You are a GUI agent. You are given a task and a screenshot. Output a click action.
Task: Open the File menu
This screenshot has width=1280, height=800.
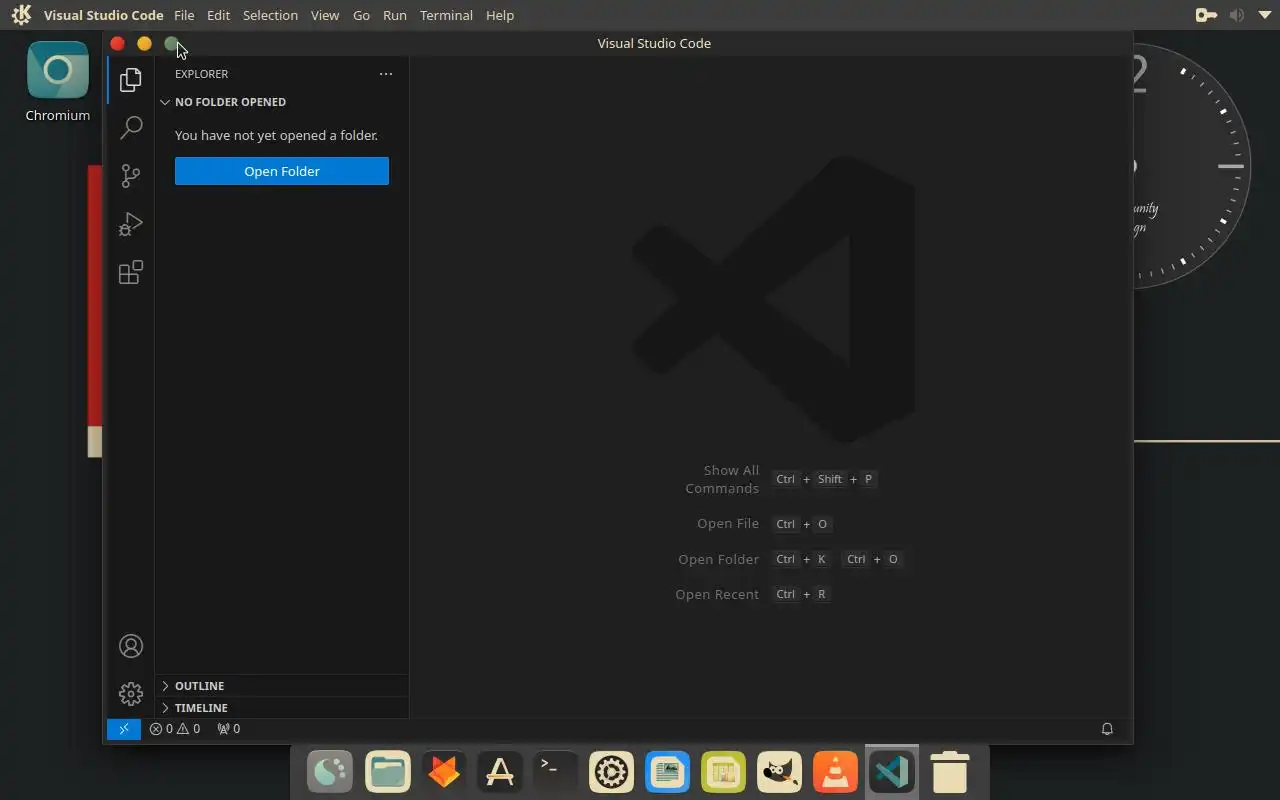tap(184, 15)
